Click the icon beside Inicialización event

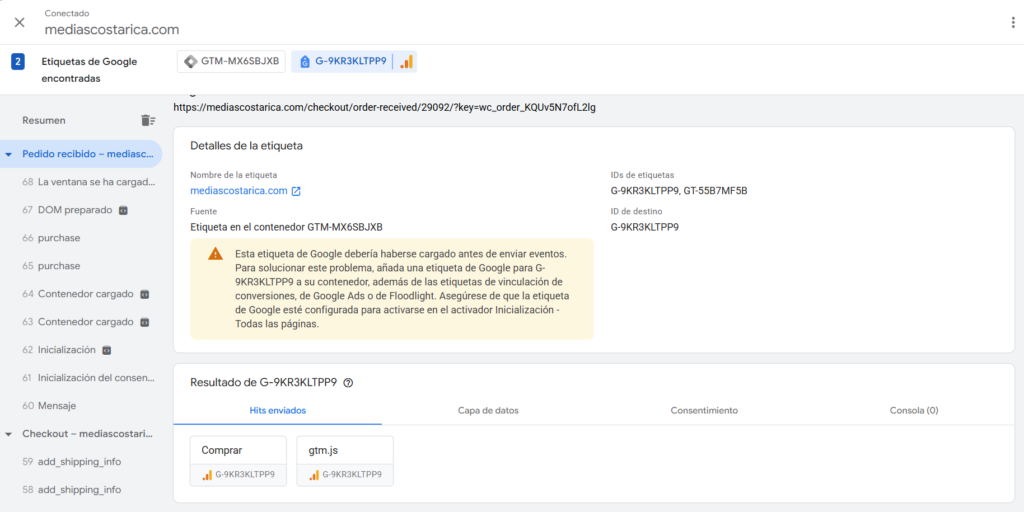[x=107, y=351]
